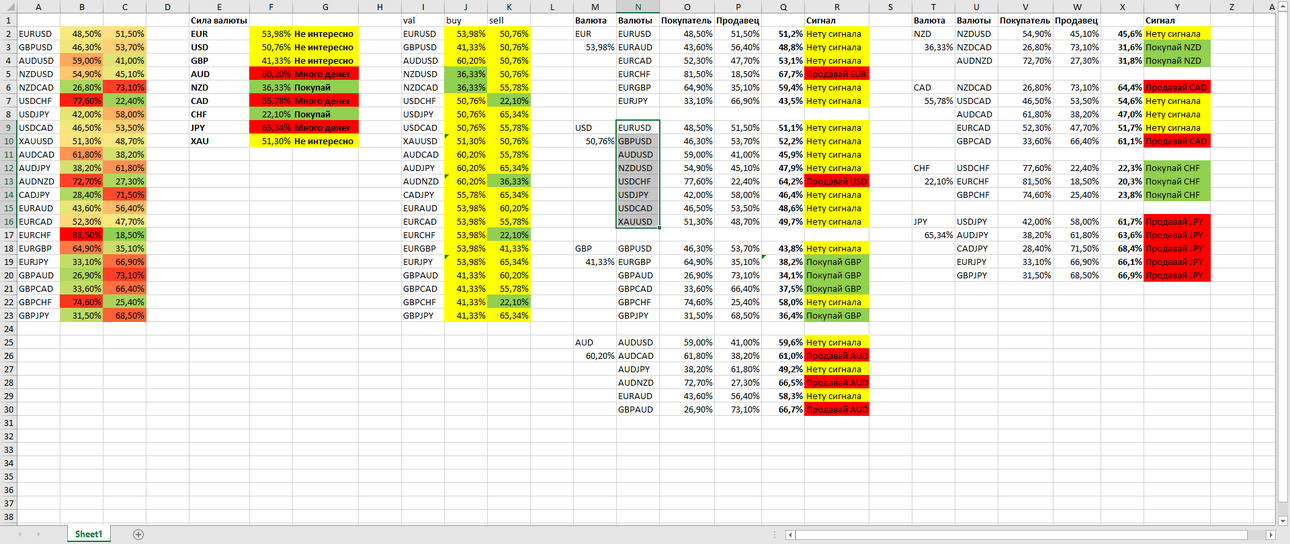Click the vertical scrollbar up arrow

point(1283,8)
